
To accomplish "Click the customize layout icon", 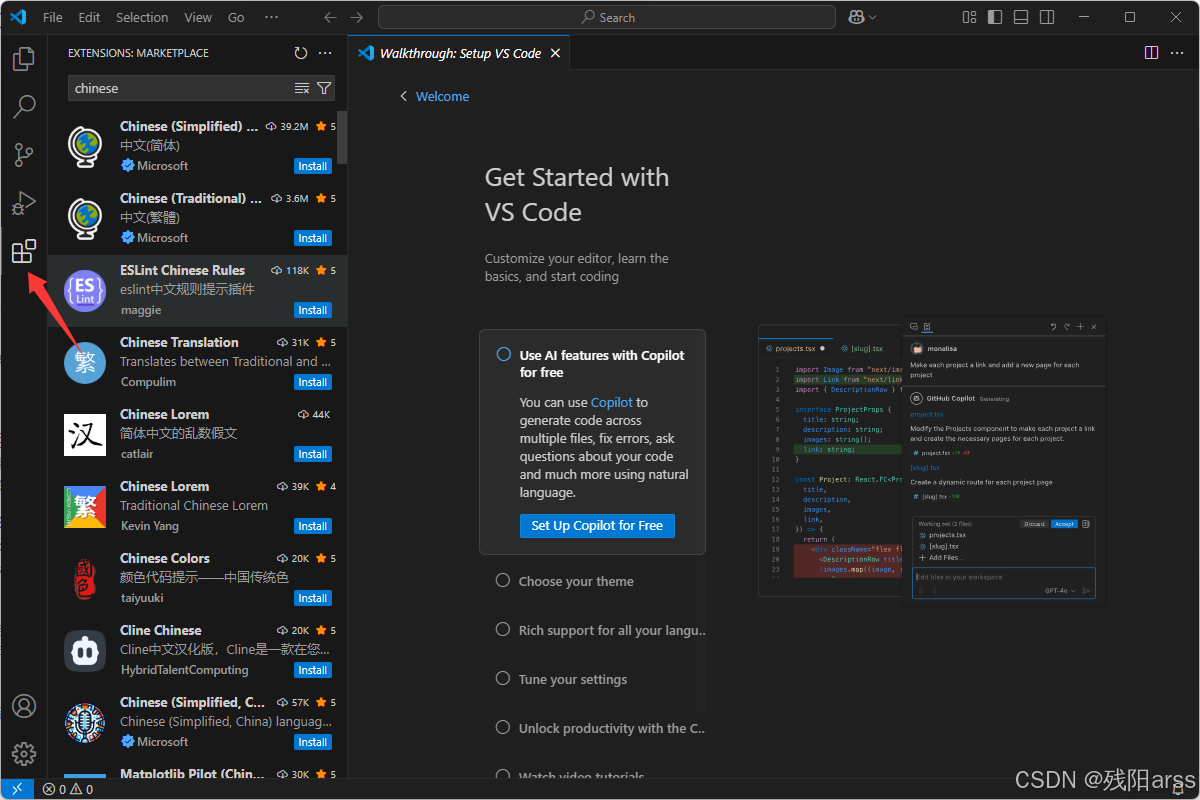I will coord(969,17).
